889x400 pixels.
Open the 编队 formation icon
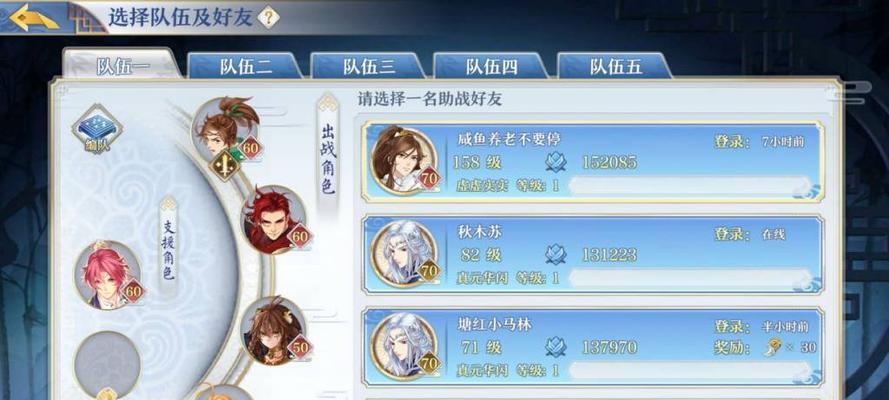pyautogui.click(x=97, y=129)
